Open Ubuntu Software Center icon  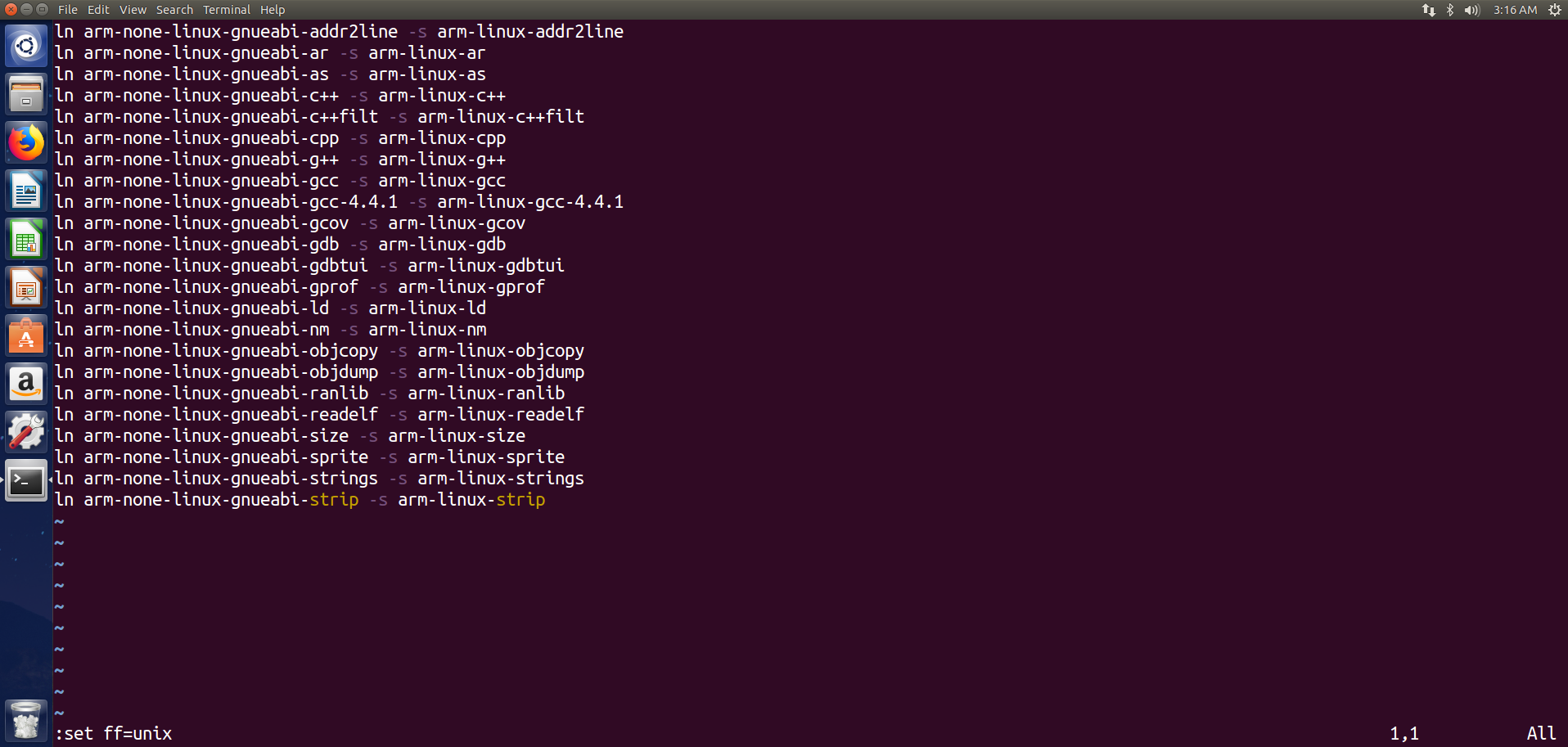pyautogui.click(x=26, y=335)
